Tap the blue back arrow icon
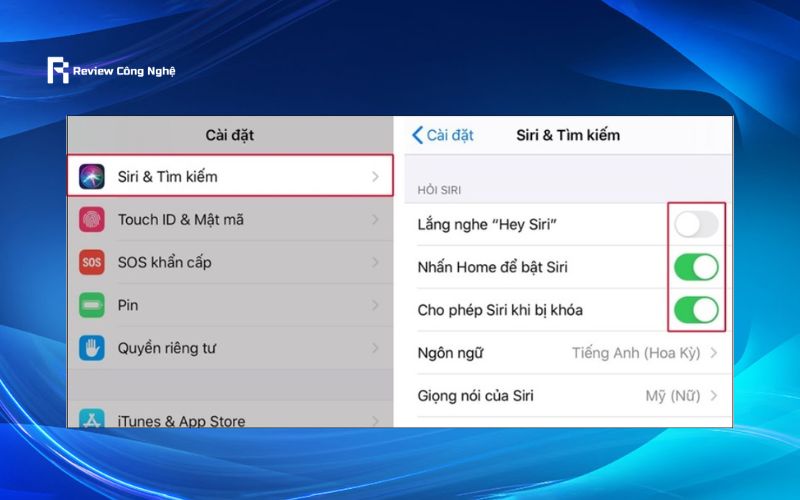800x500 pixels. (x=417, y=135)
